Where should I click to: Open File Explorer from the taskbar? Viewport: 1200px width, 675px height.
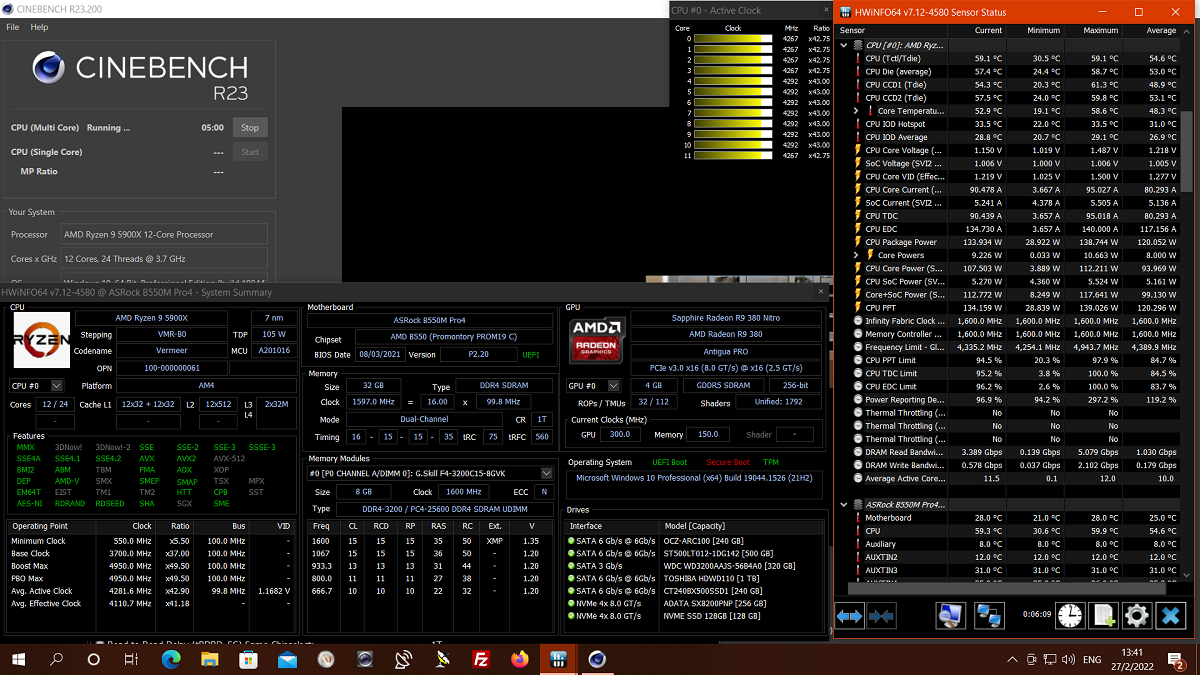[x=209, y=659]
